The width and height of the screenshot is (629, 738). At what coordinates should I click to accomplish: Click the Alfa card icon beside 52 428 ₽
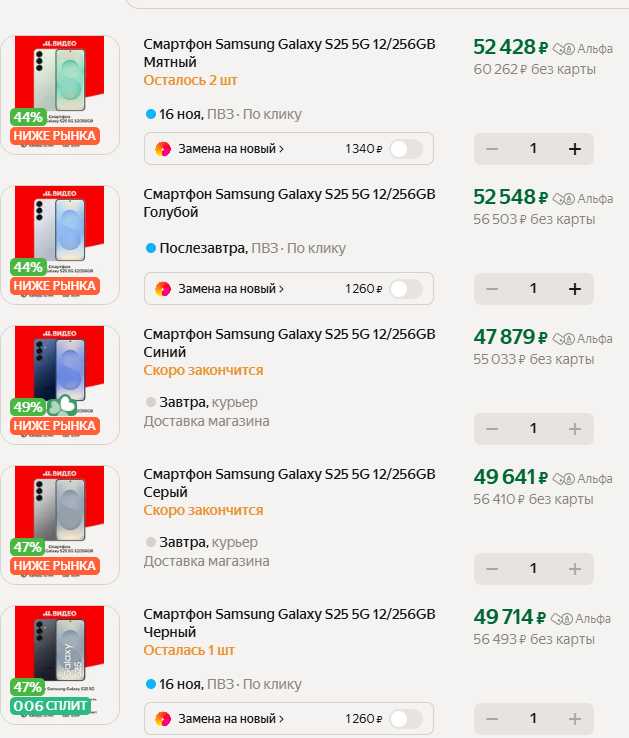coord(566,47)
